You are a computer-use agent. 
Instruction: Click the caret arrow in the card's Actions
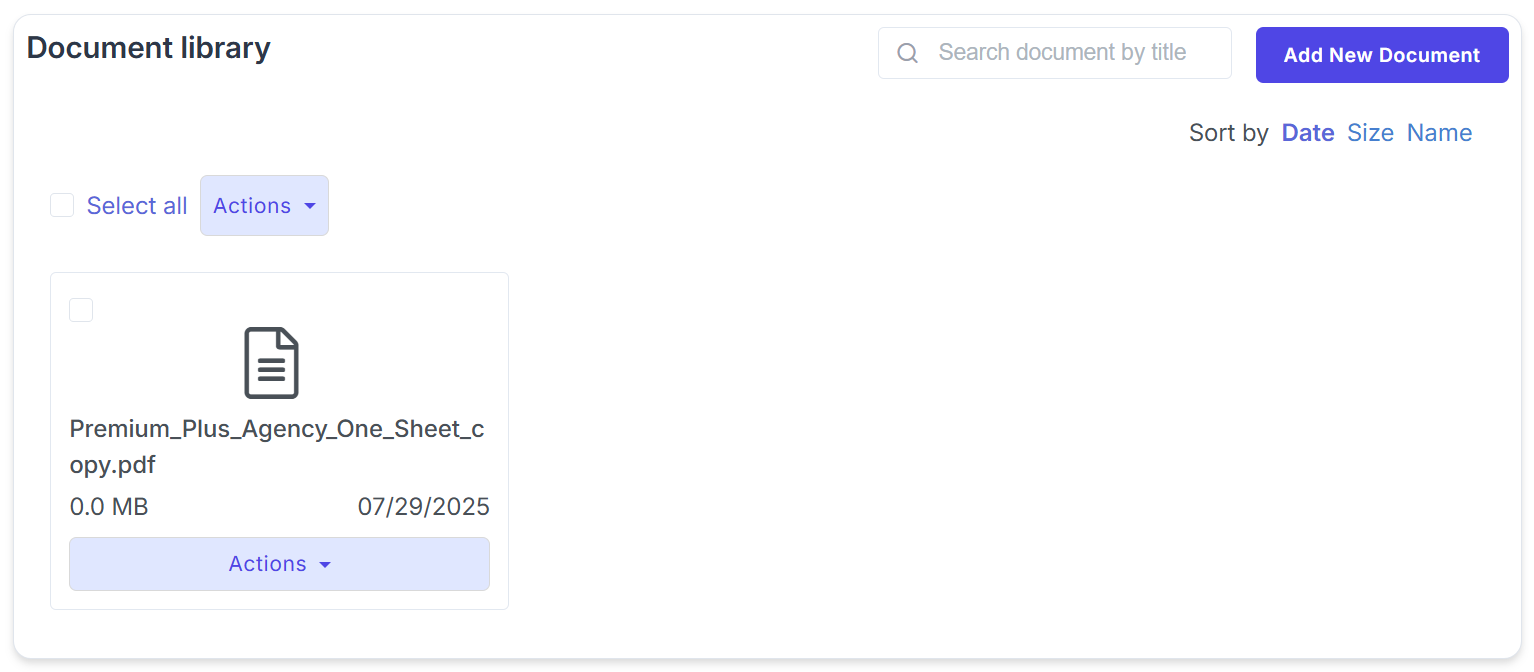tap(325, 565)
